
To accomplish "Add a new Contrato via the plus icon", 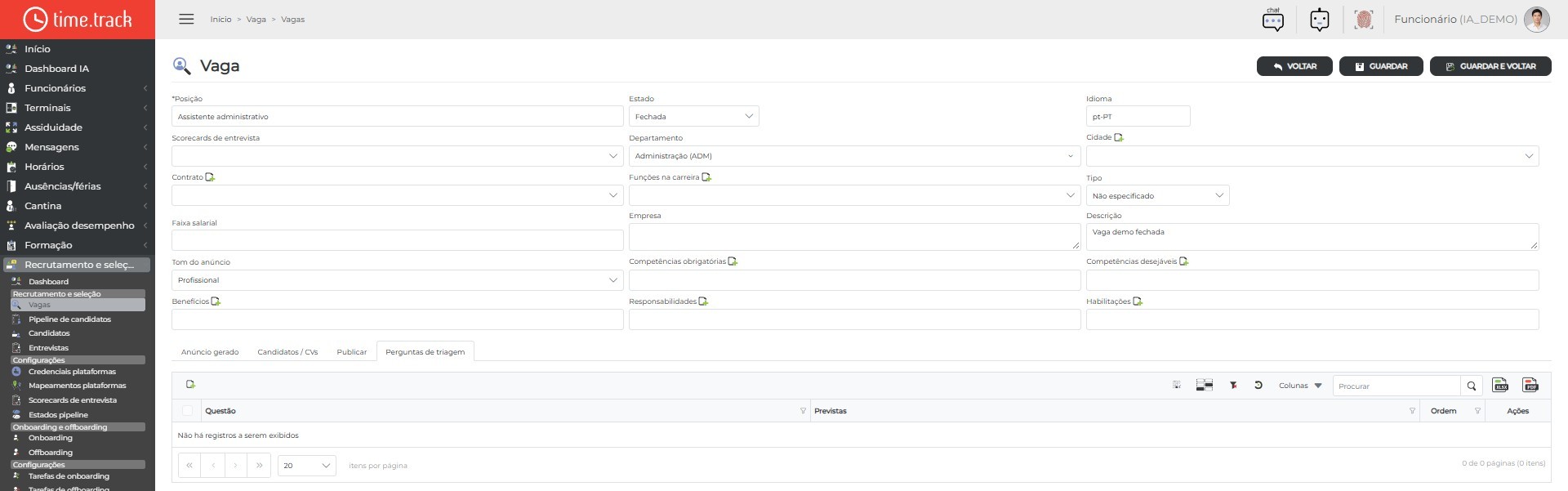I will (210, 177).
